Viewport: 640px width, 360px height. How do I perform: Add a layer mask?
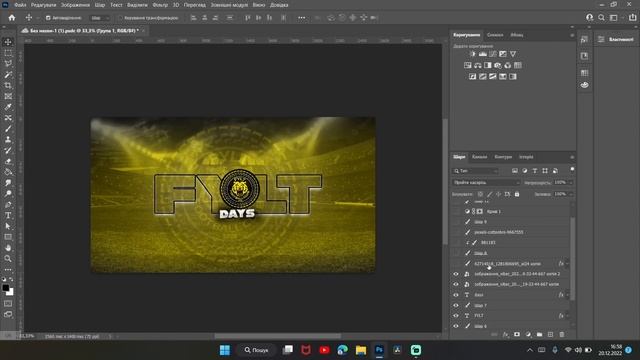pos(517,334)
